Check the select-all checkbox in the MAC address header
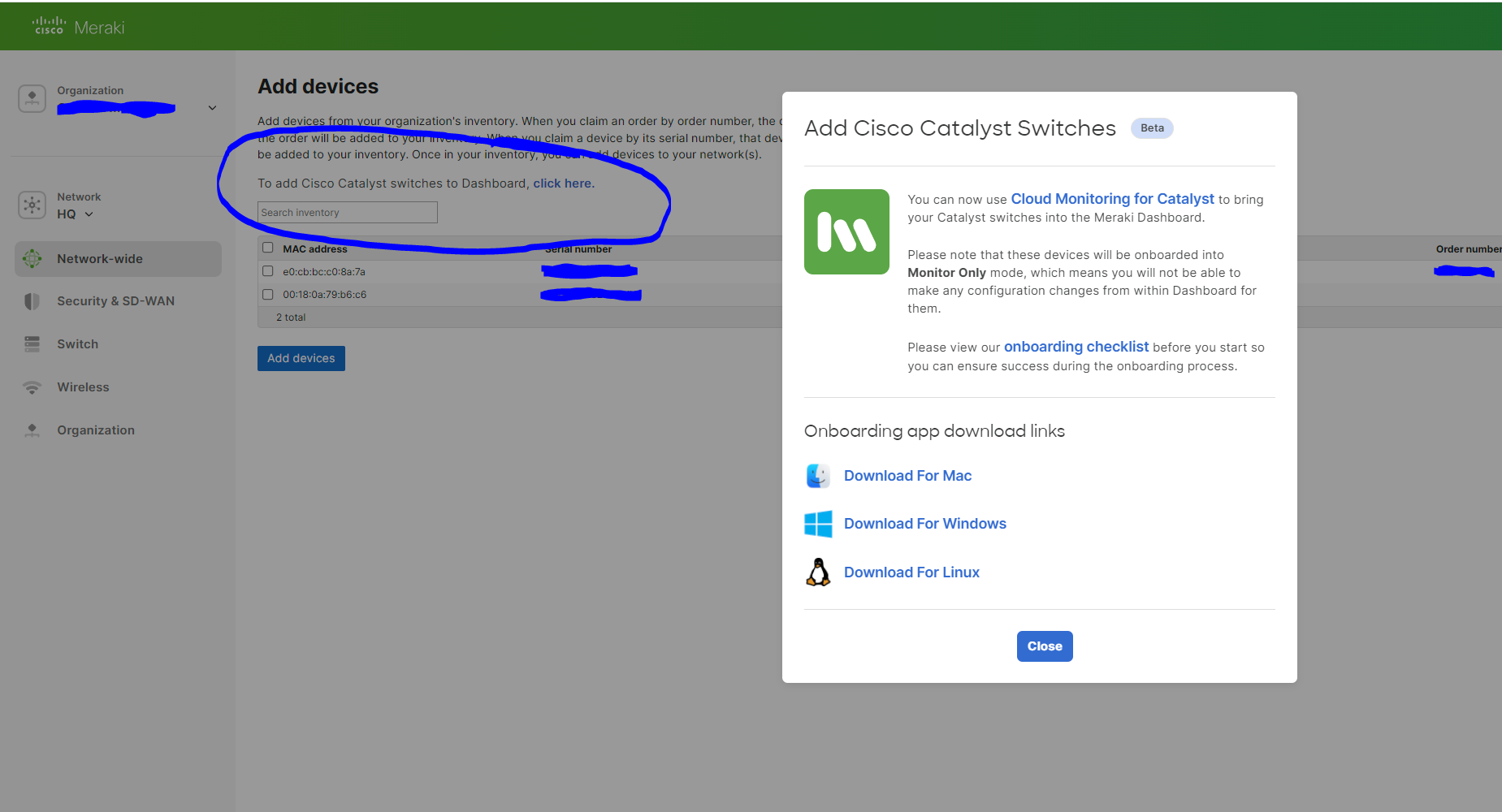The image size is (1502, 812). [268, 248]
